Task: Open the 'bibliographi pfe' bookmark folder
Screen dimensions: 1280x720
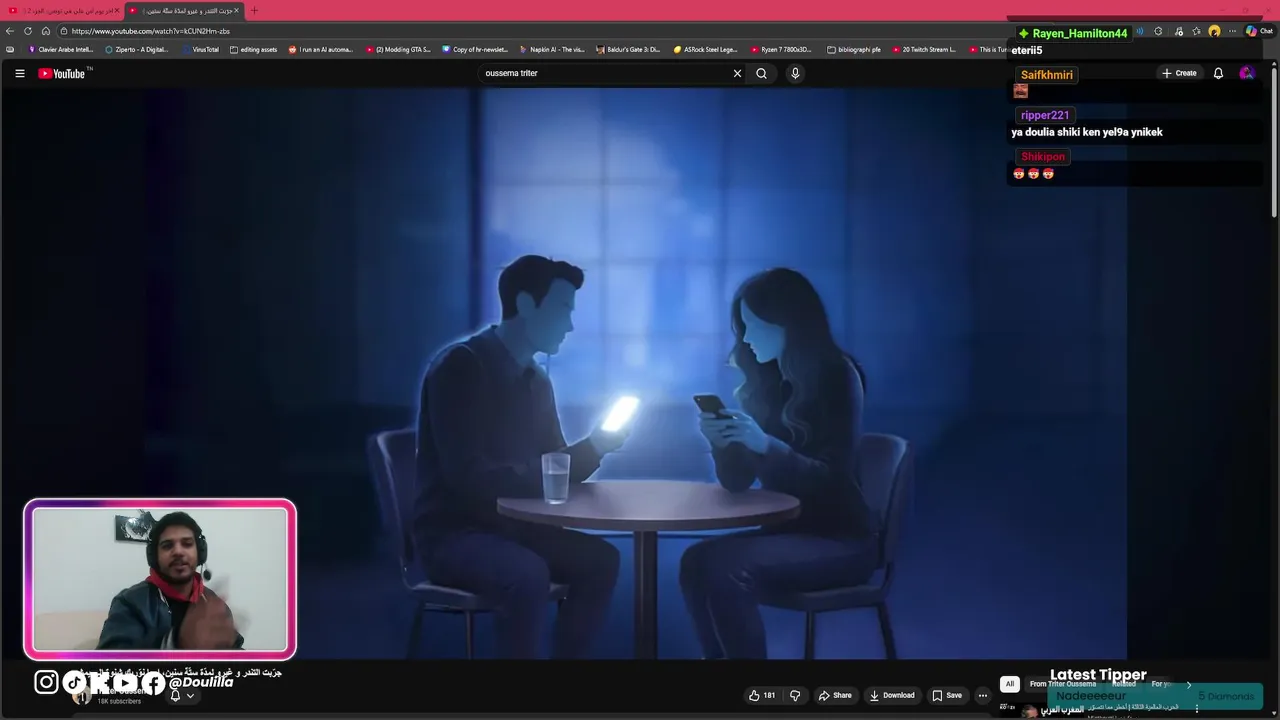Action: click(854, 49)
